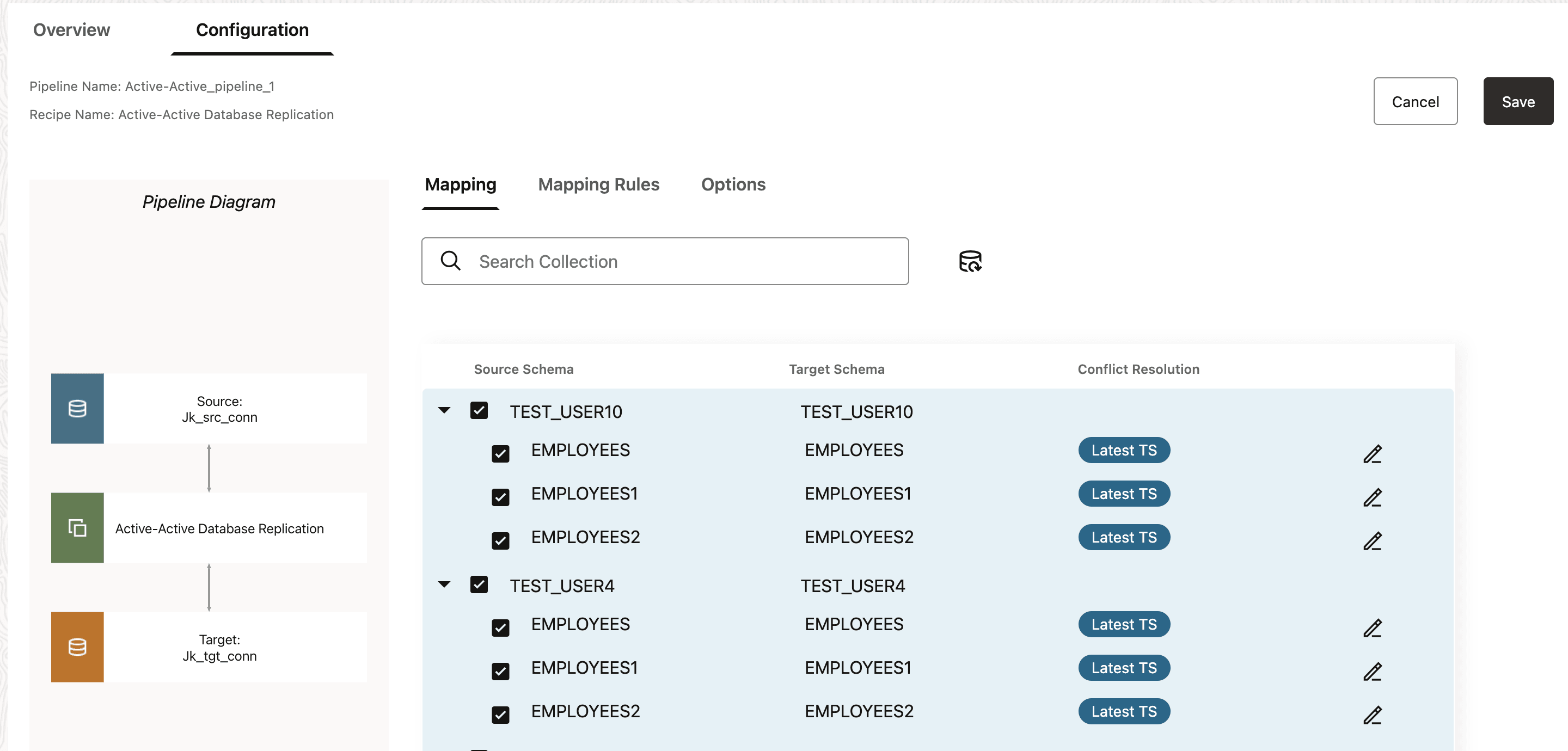Open the Options tab
Screen dimensions: 1568x751
click(x=733, y=184)
